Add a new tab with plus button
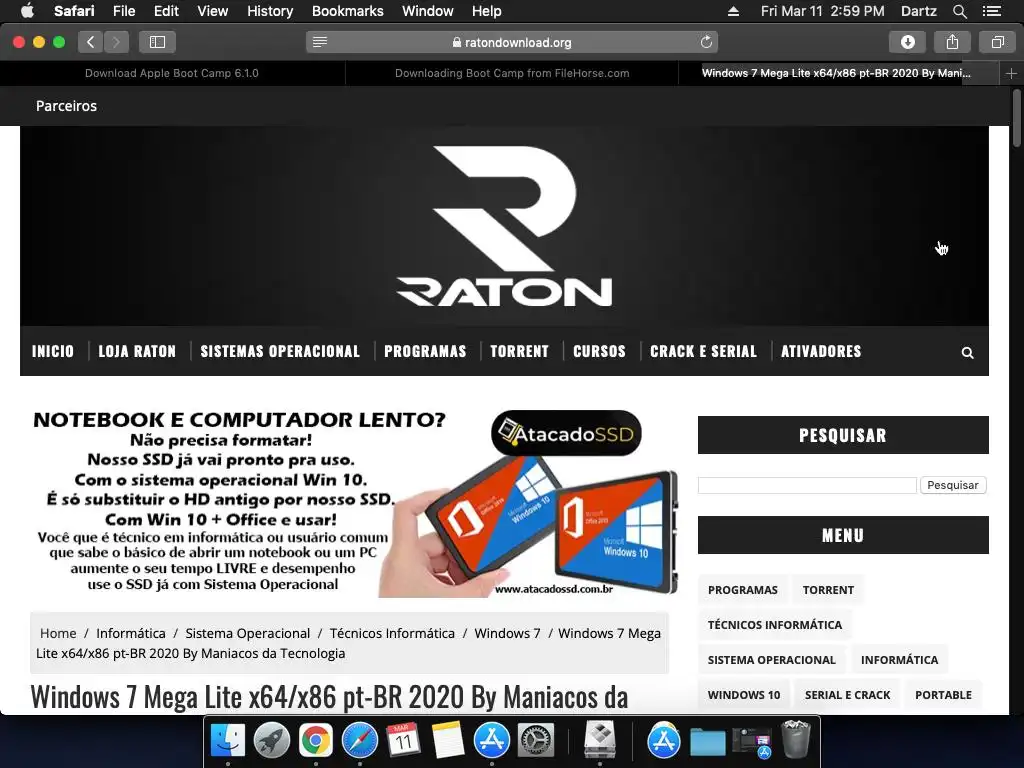Viewport: 1024px width, 768px height. [x=1011, y=74]
